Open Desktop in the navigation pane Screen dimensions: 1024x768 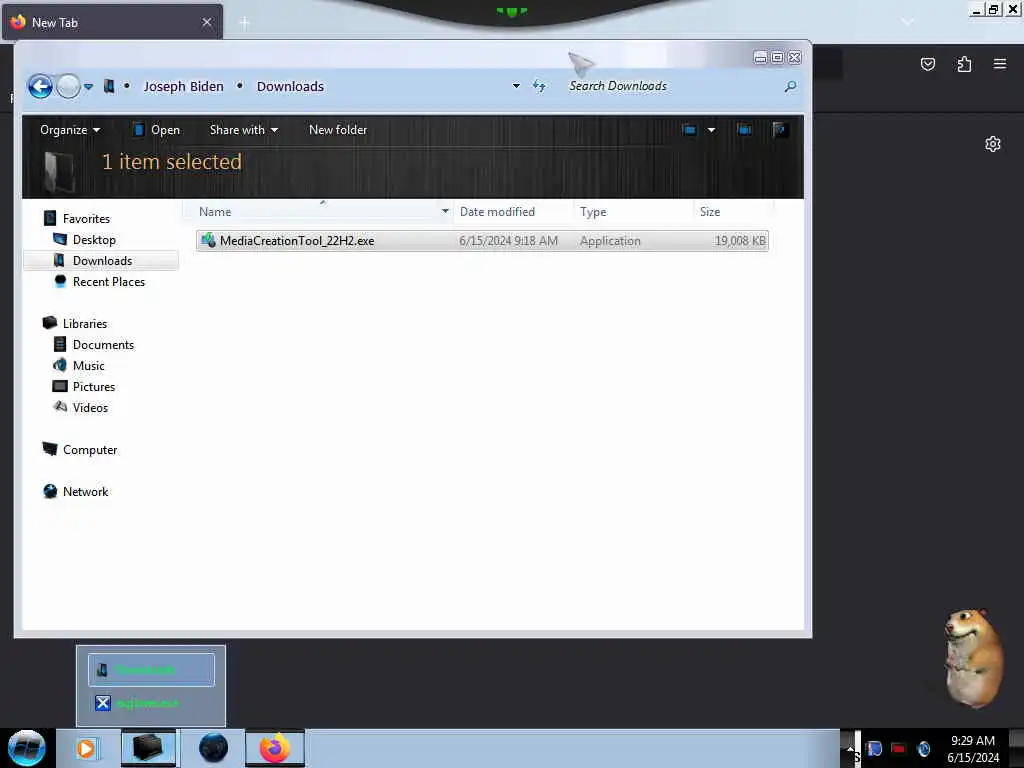(94, 240)
